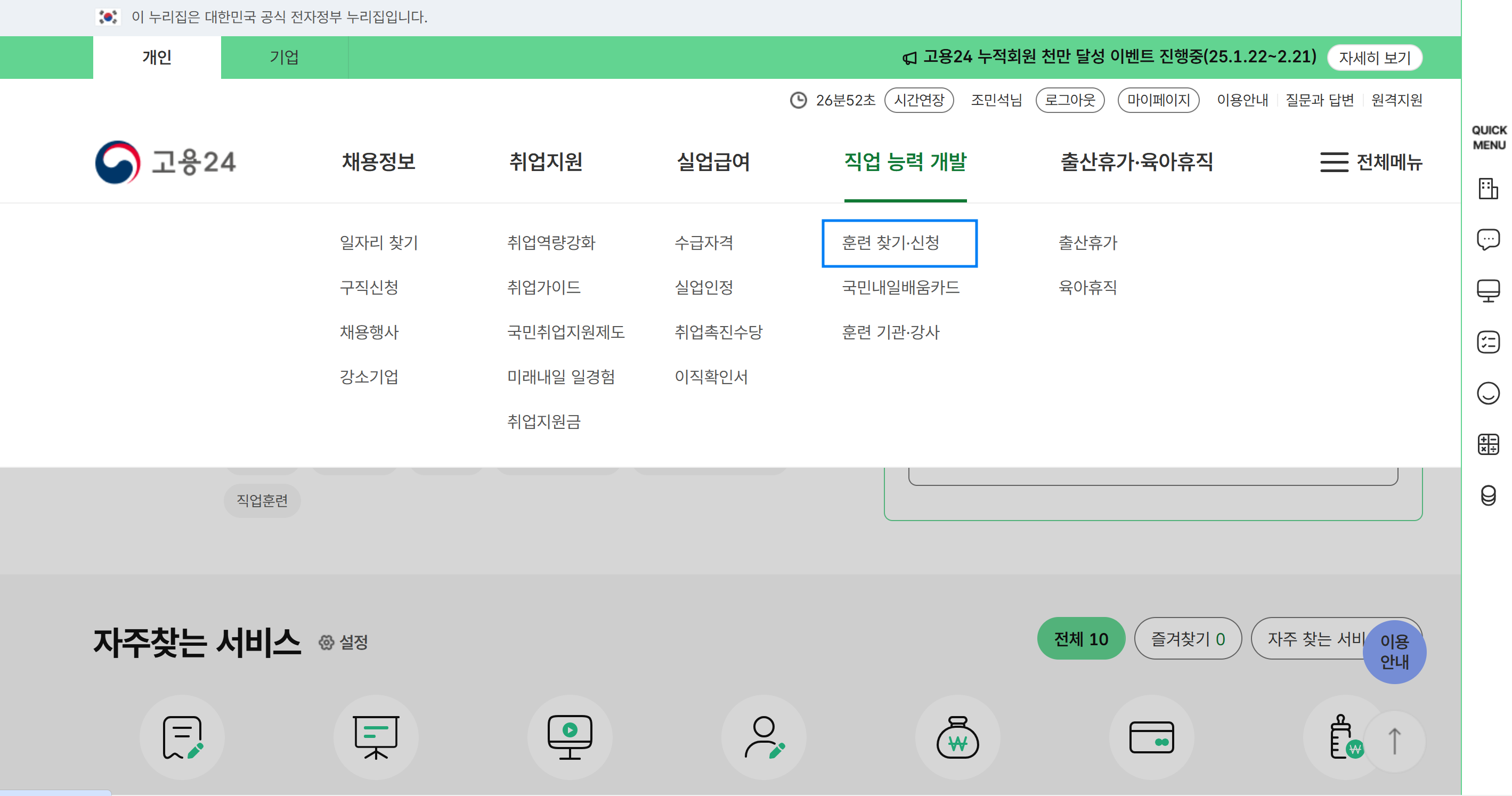Screen dimensions: 1512x796
Task: Select the 개인 tab
Action: 157,58
